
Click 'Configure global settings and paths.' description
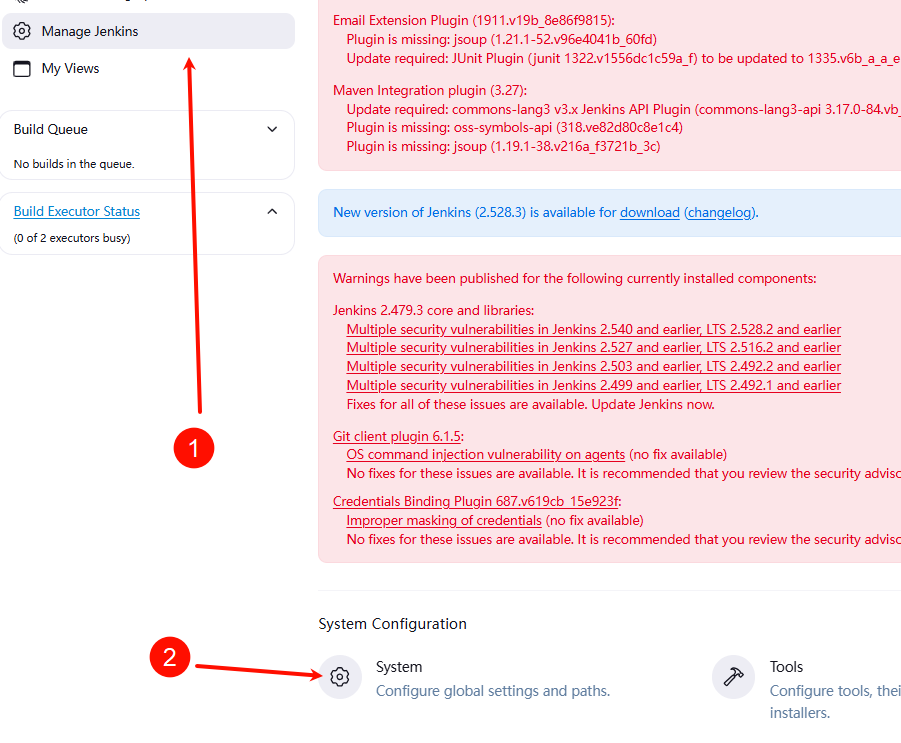pyautogui.click(x=492, y=691)
